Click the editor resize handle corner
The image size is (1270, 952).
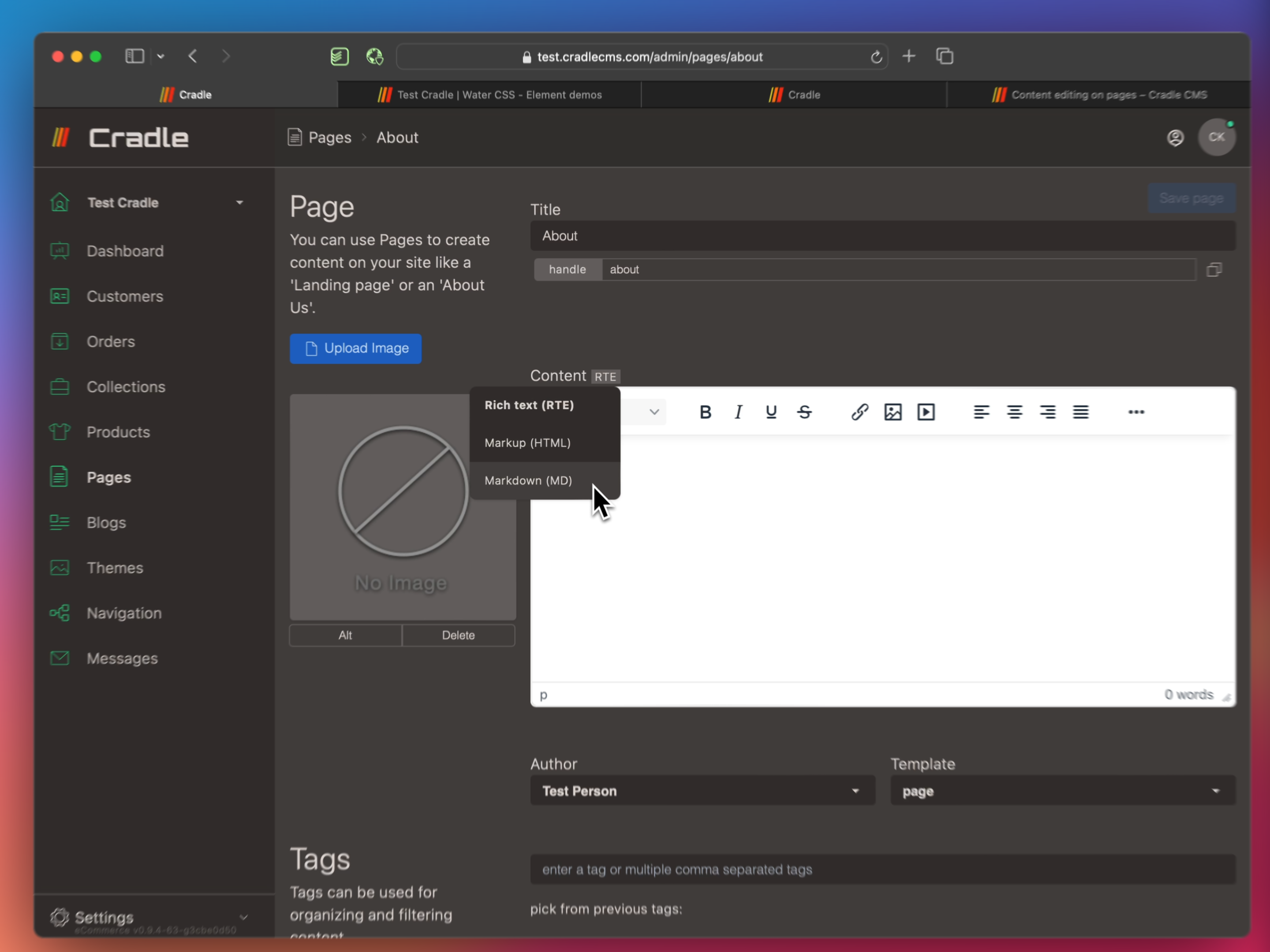point(1226,697)
